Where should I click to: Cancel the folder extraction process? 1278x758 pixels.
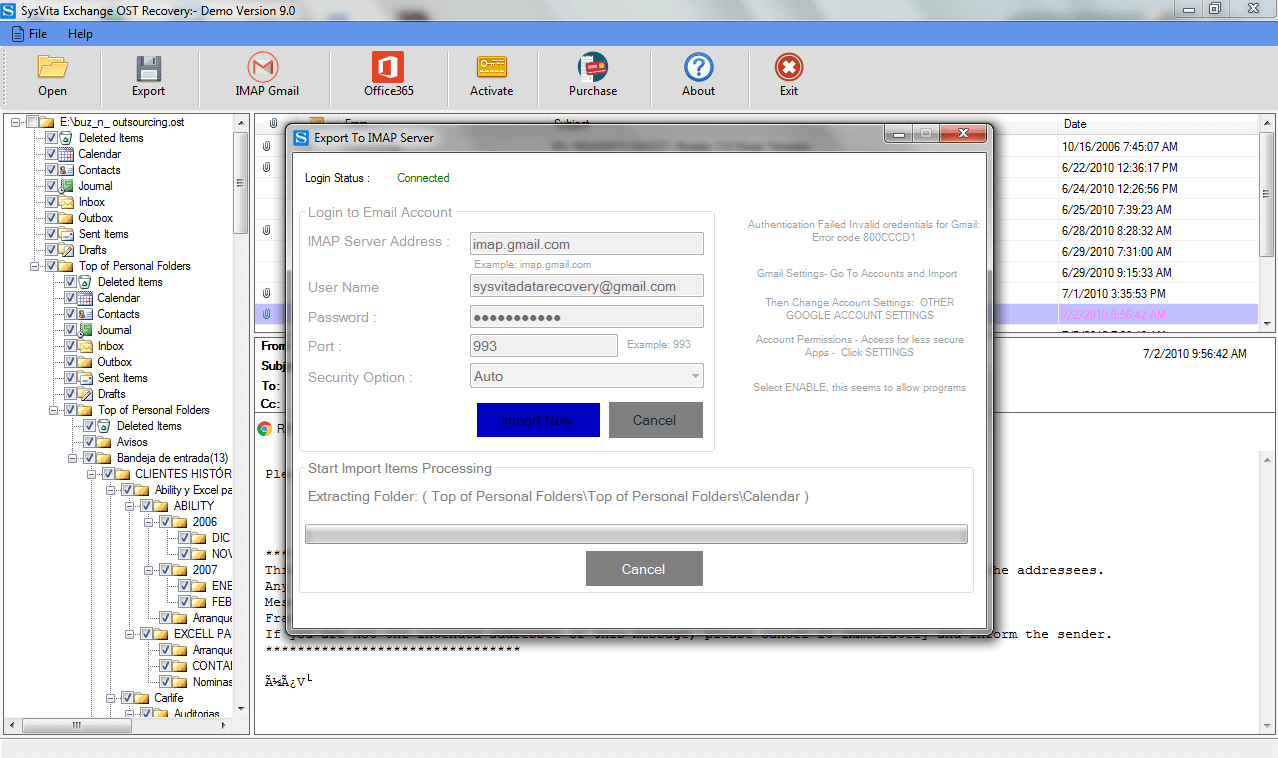click(644, 568)
